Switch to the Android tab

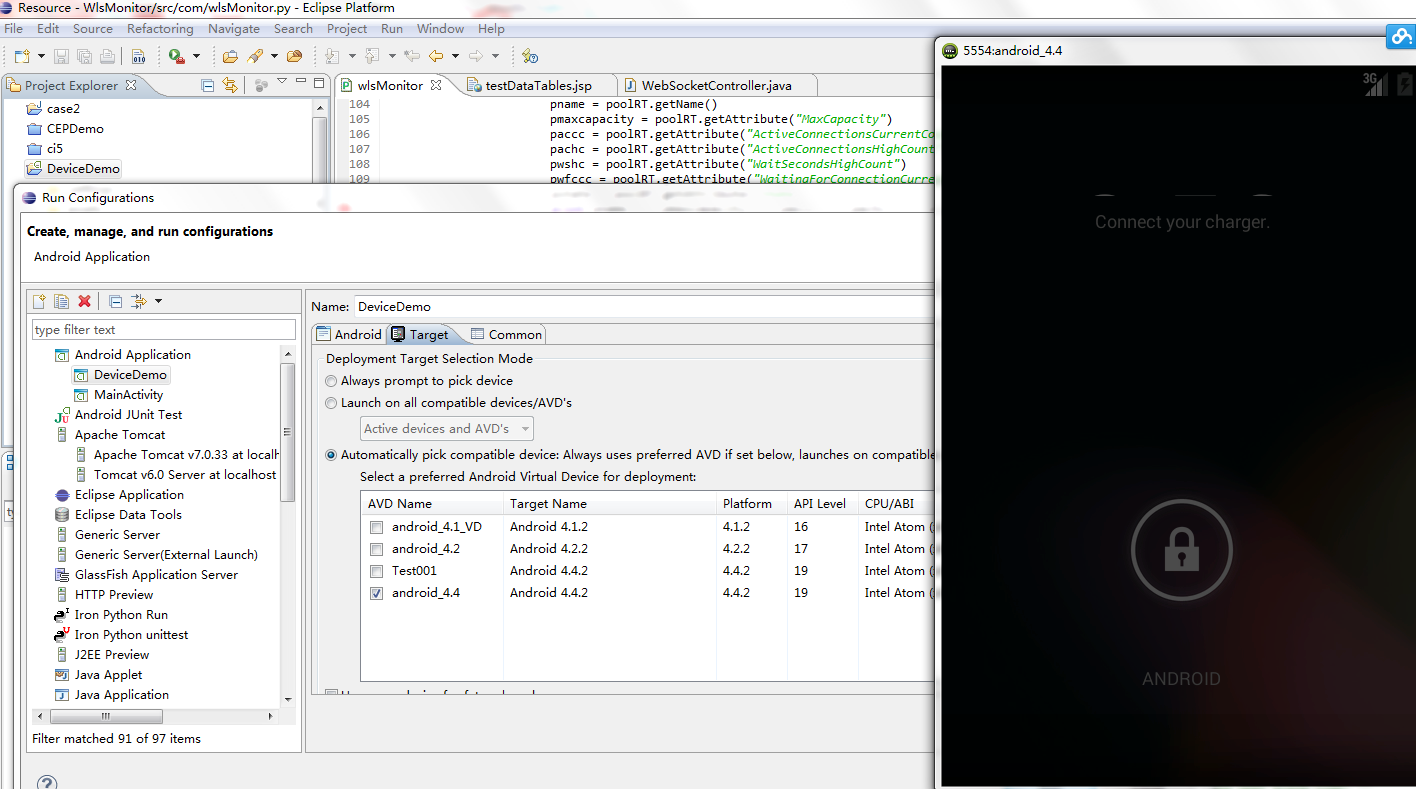click(x=349, y=335)
